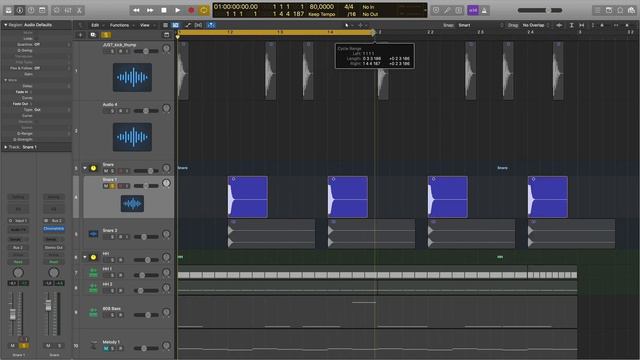
Task: Adjust the master volume slider
Action: (540, 10)
